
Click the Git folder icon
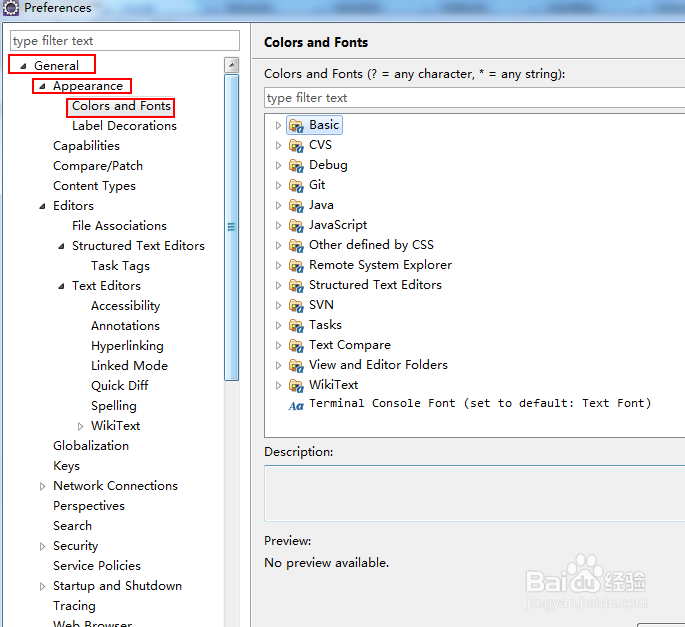(296, 186)
